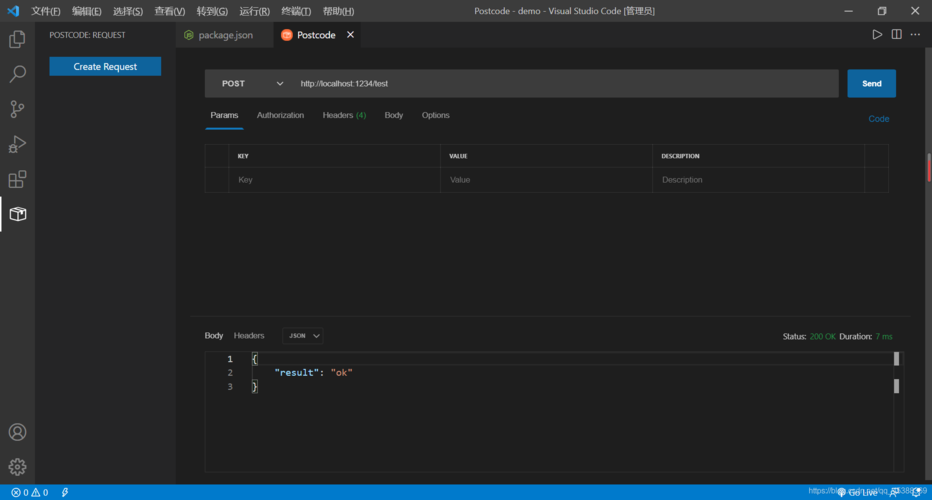Open the Search view in activity bar
The image size is (932, 500).
pos(17,74)
